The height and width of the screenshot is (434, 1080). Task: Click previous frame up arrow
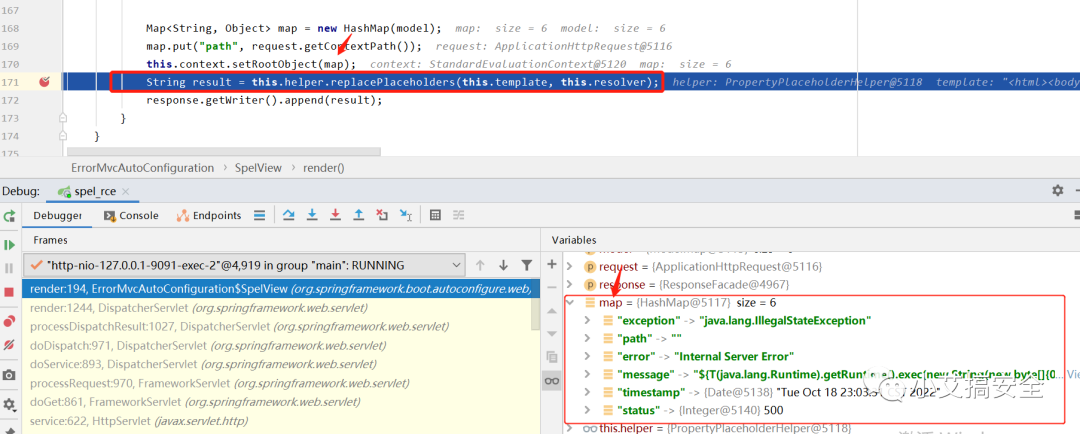click(480, 265)
